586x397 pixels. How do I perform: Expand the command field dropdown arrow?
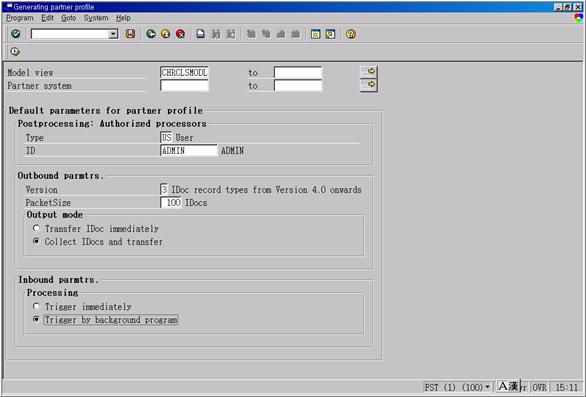coord(113,34)
